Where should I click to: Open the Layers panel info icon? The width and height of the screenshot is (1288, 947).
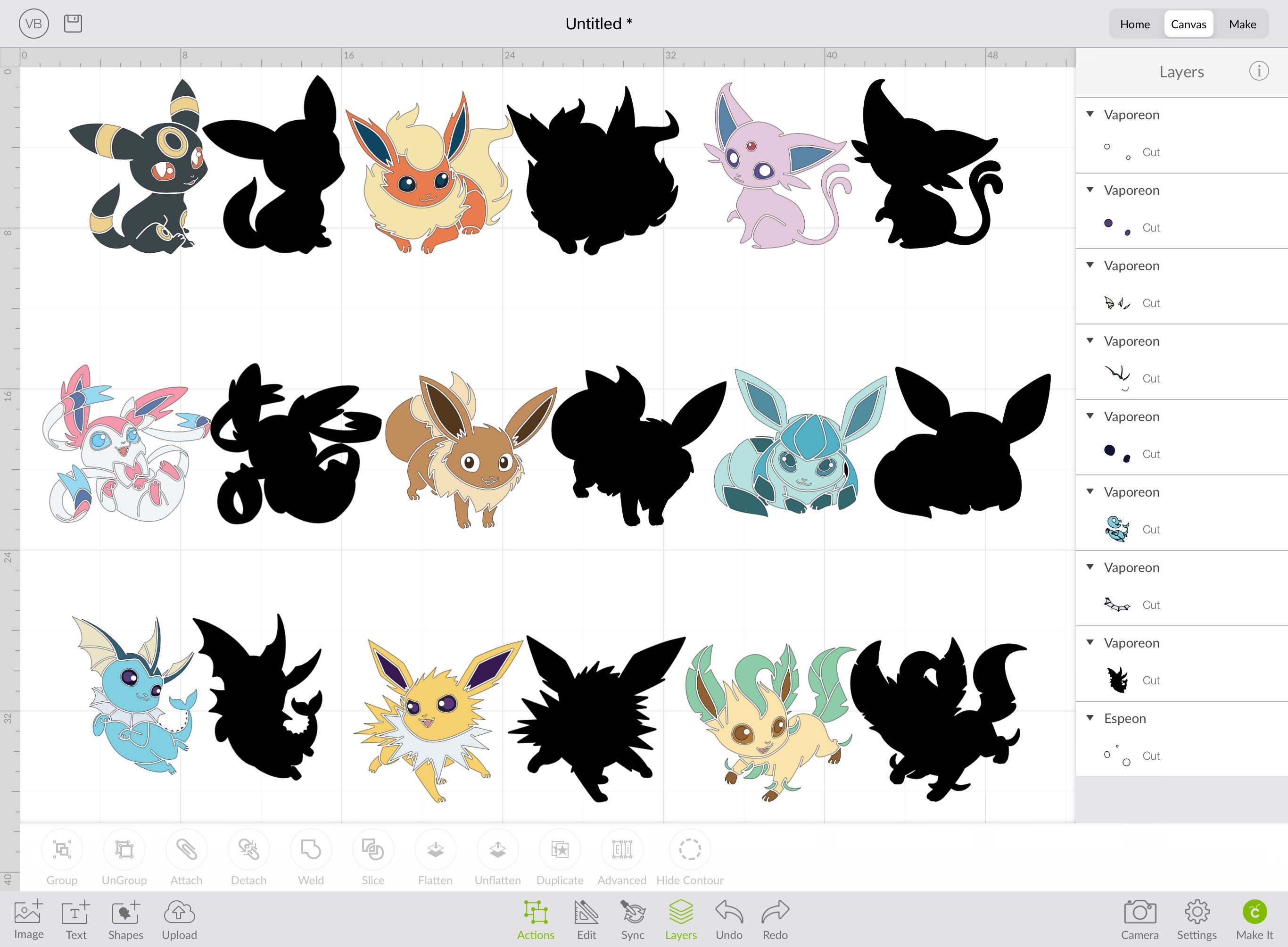1259,71
